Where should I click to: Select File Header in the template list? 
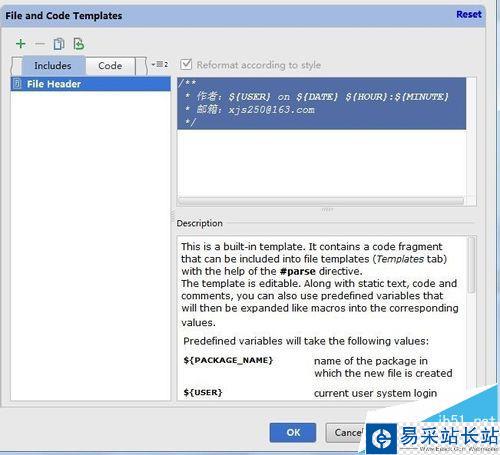[x=91, y=84]
